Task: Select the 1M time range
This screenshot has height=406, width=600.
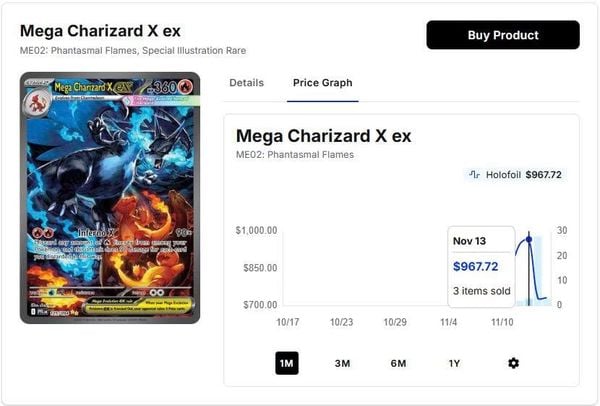Action: [x=287, y=363]
